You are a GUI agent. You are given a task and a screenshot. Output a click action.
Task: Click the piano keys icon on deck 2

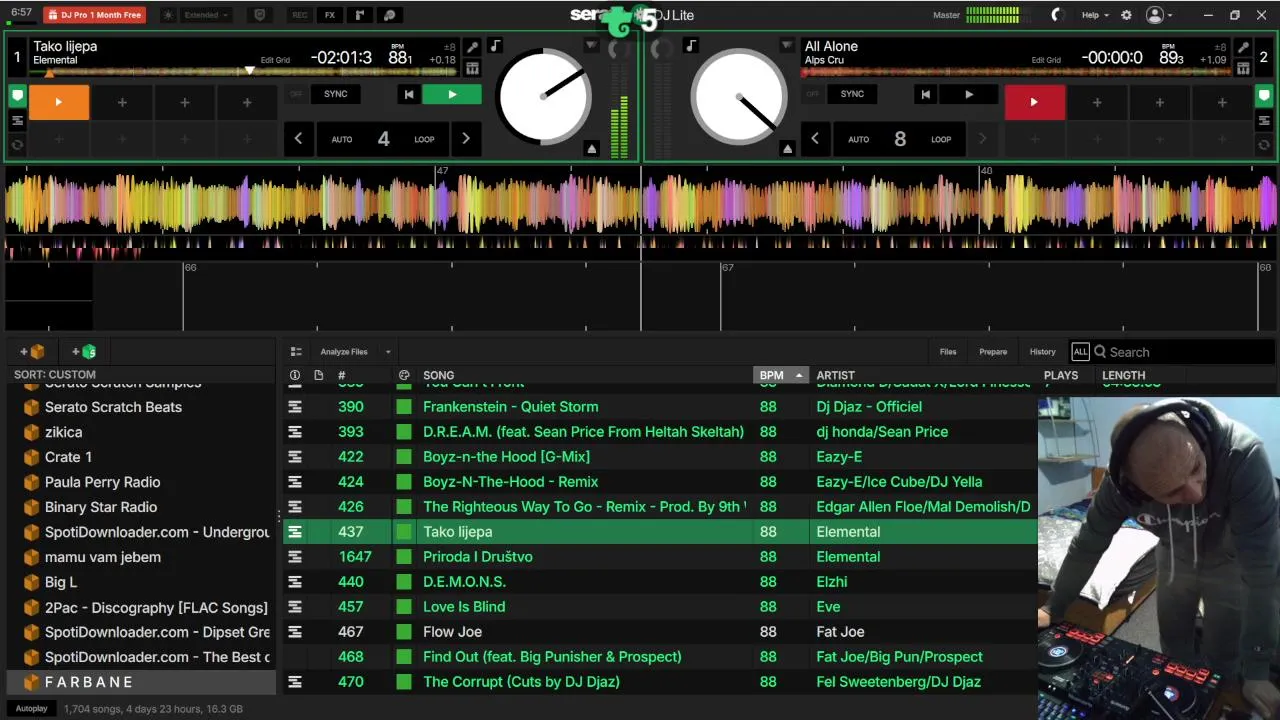point(1243,68)
